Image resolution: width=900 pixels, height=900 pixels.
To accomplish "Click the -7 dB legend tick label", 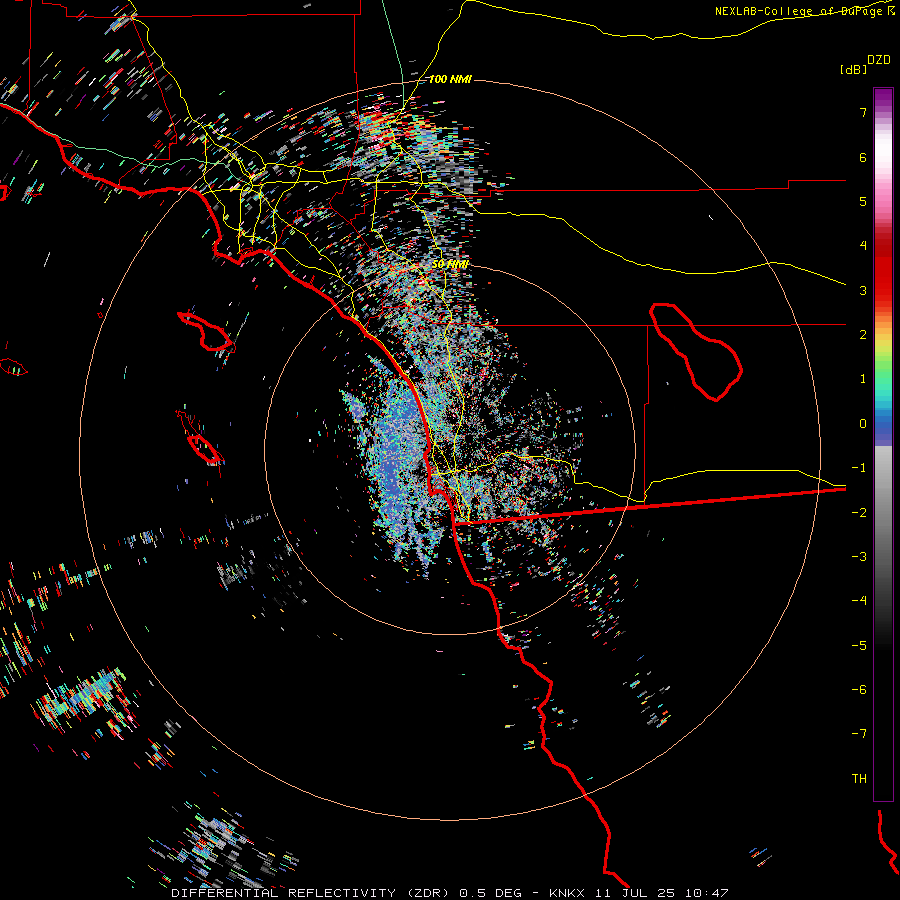I will [x=859, y=734].
